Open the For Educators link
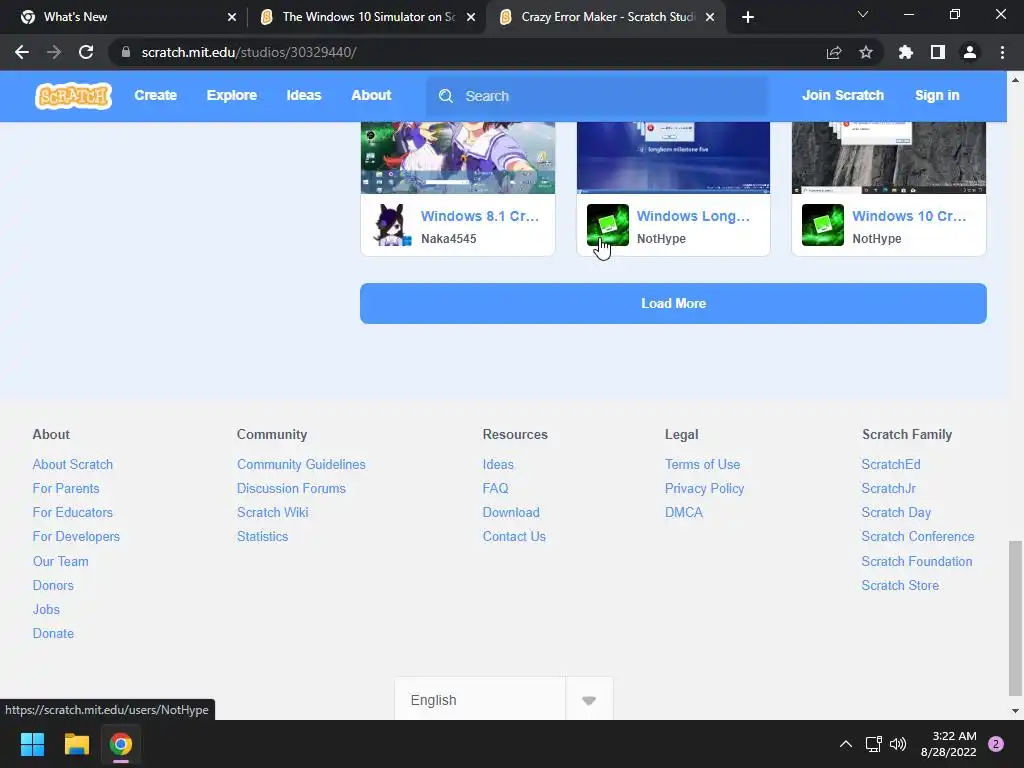This screenshot has width=1024, height=768. 72,513
